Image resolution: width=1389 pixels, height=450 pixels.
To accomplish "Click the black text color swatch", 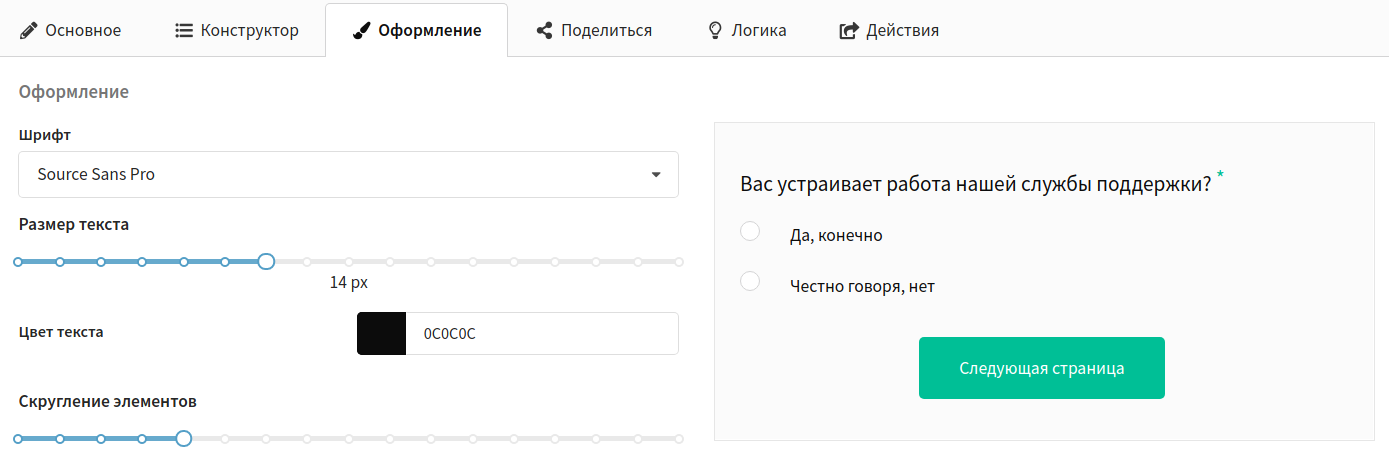I will pyautogui.click(x=381, y=333).
